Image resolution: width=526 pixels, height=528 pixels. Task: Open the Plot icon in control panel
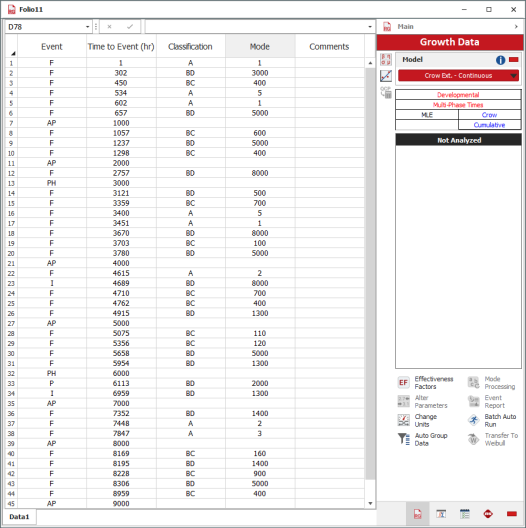coord(386,76)
